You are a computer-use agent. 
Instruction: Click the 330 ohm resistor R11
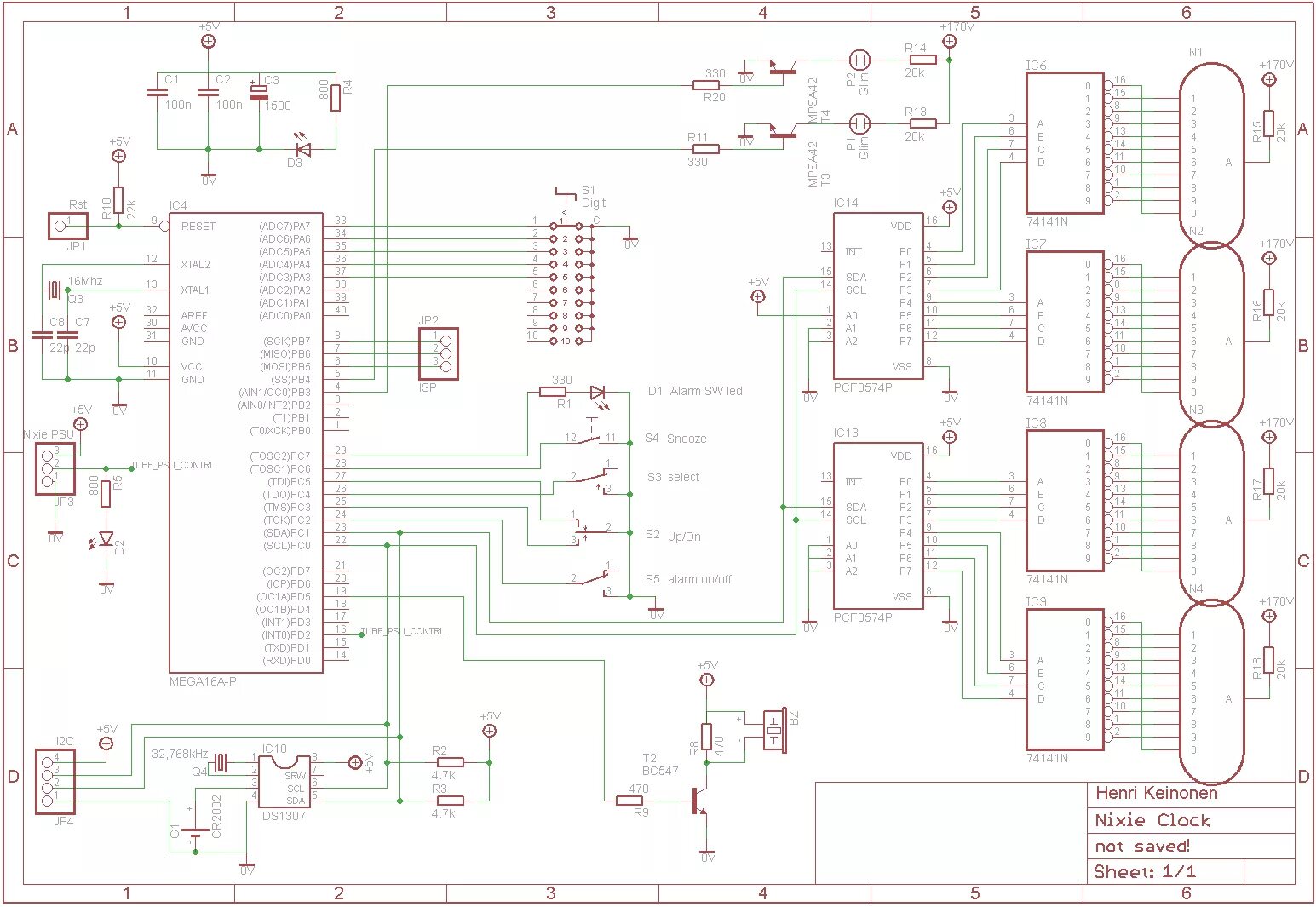pos(706,149)
